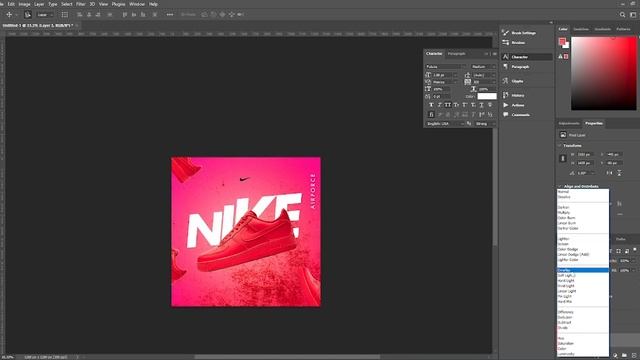
Task: Toggle standard ligatures OpenType button
Action: 431,115
